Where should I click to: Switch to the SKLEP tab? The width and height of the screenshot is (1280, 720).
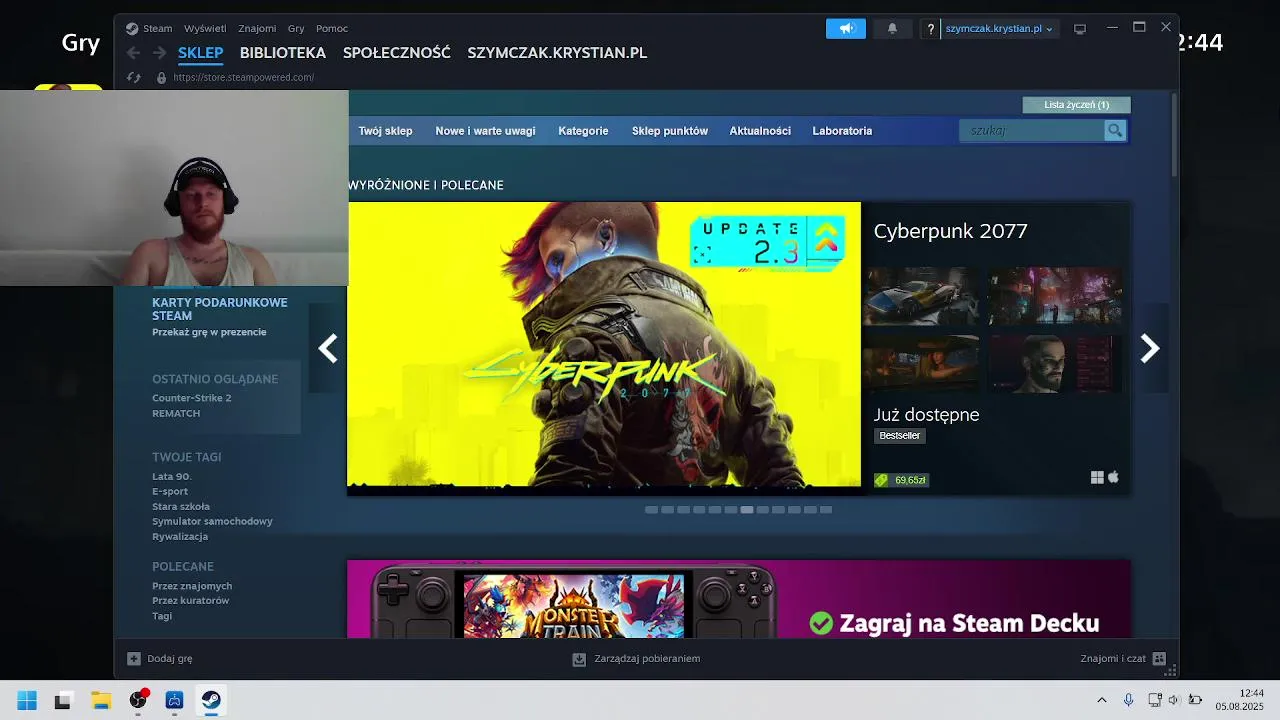(x=200, y=53)
